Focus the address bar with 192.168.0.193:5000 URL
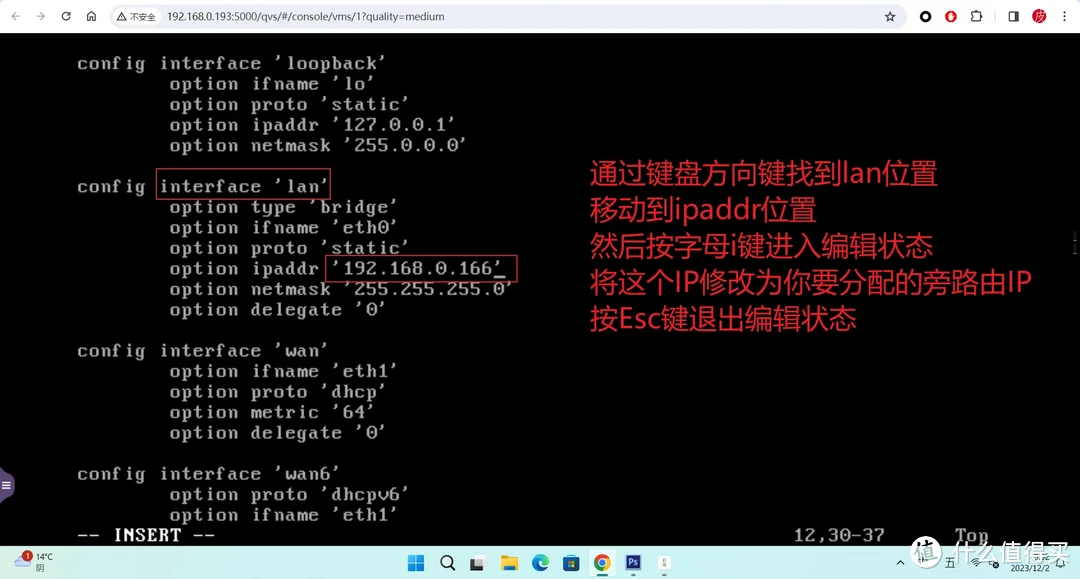 click(305, 17)
